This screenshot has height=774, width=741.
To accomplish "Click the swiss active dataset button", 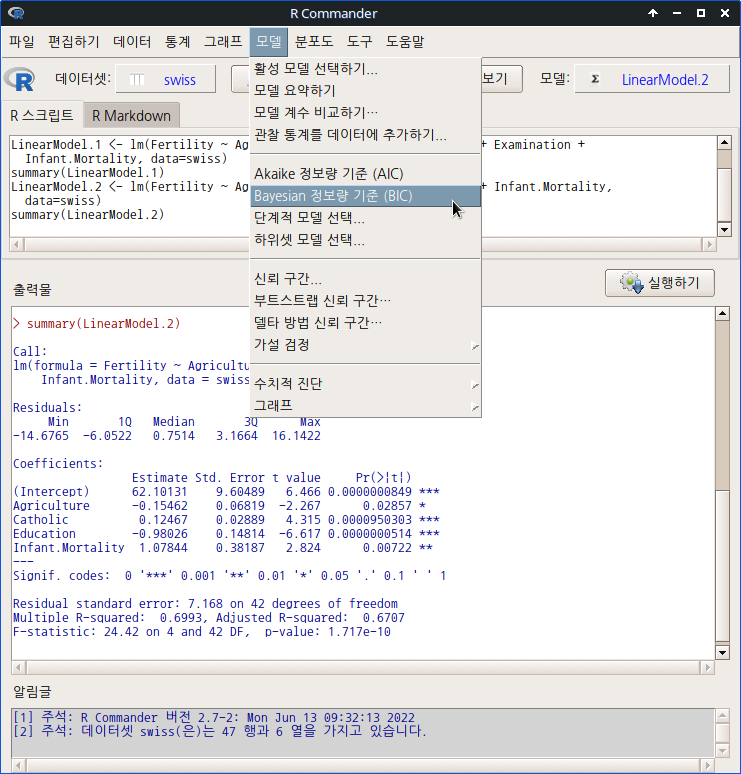I will tap(166, 79).
